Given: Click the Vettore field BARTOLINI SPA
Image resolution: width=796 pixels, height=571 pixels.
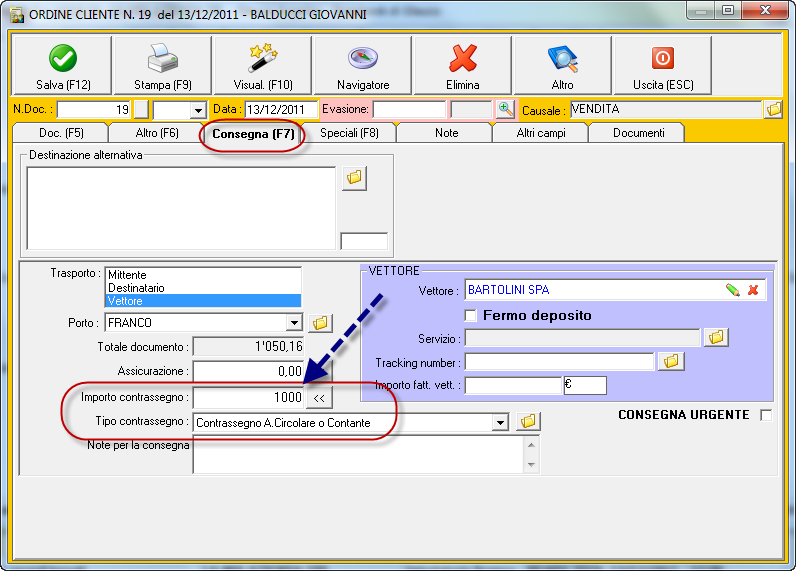Looking at the screenshot, I should point(594,290).
